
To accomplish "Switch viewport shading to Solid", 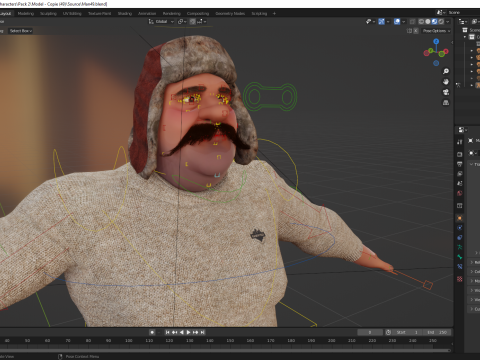I will [x=428, y=22].
